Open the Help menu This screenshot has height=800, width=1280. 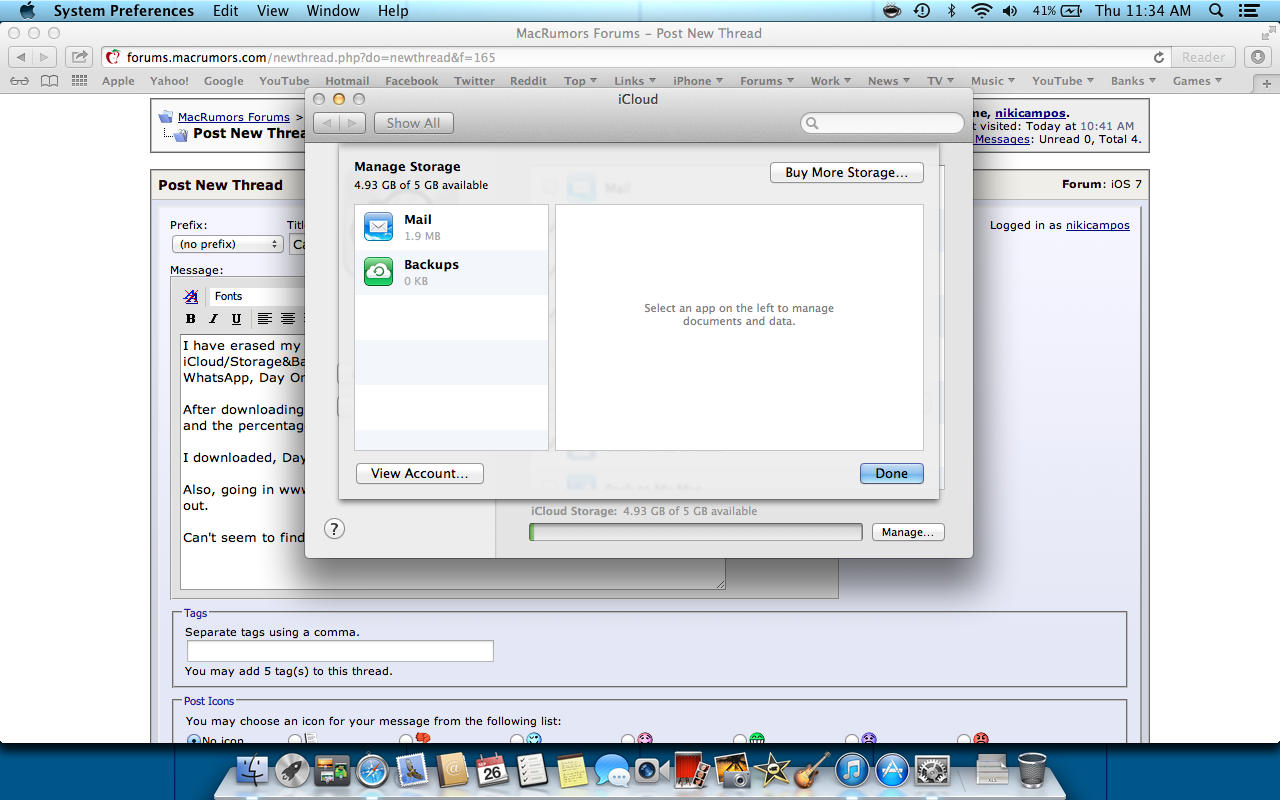[393, 11]
